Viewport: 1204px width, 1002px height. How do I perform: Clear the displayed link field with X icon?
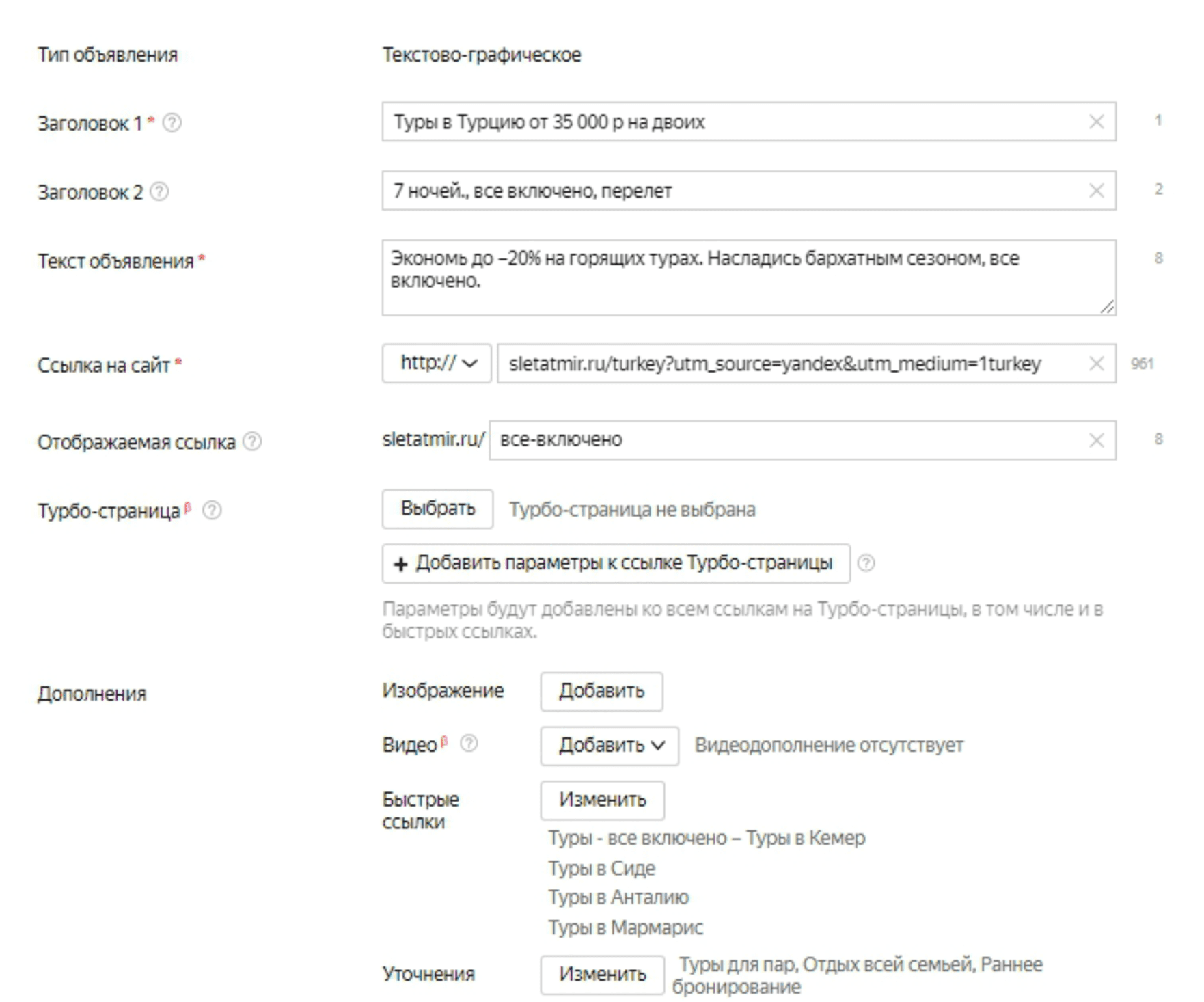[1096, 440]
